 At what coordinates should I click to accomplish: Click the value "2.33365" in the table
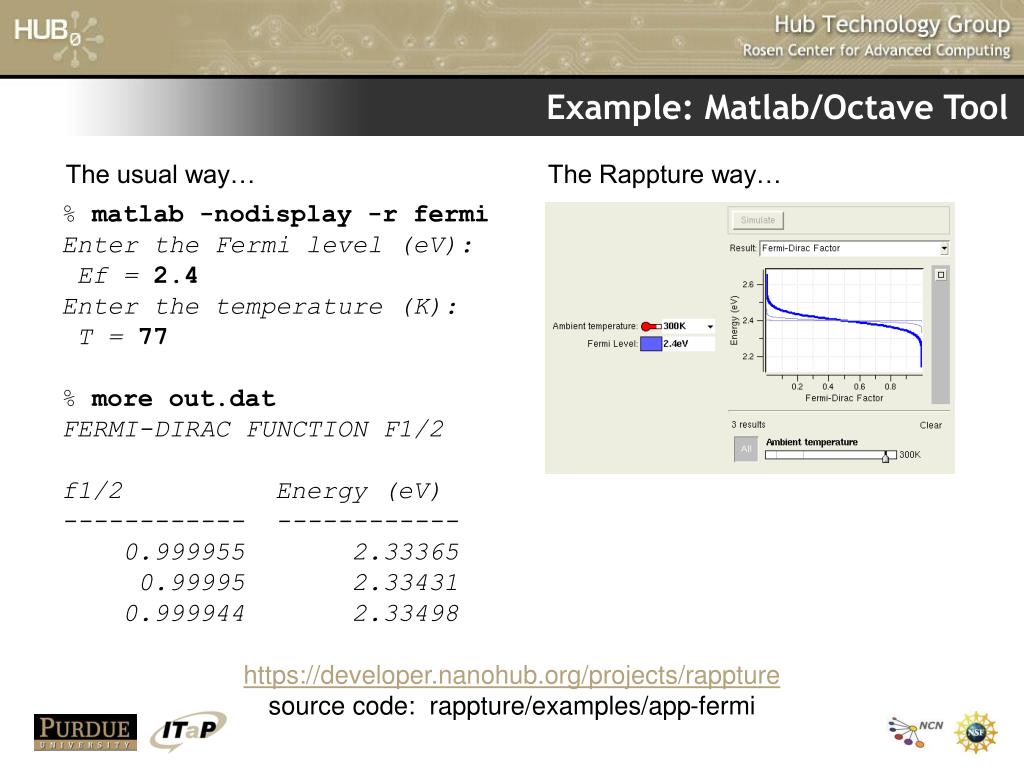coord(406,552)
